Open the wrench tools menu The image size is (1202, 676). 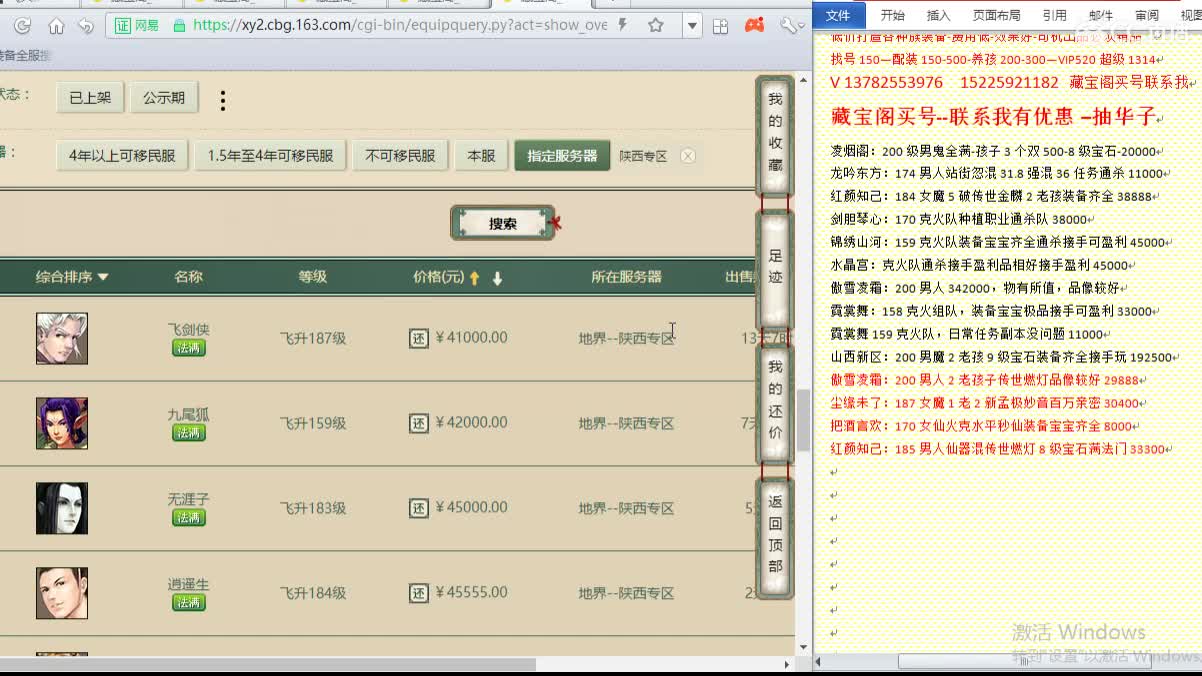click(789, 25)
